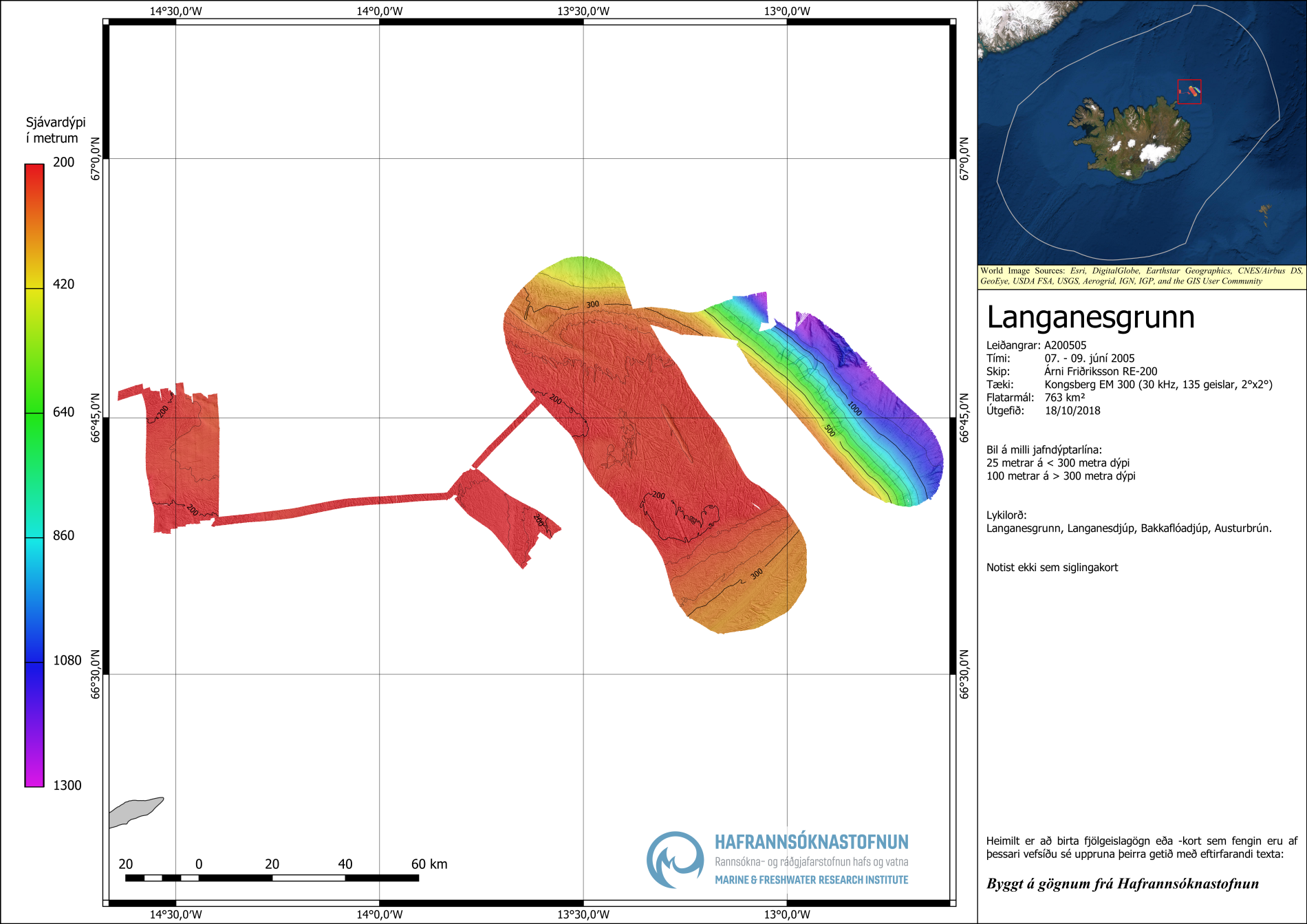Click the red rectangle on the inset map

coord(1189,92)
